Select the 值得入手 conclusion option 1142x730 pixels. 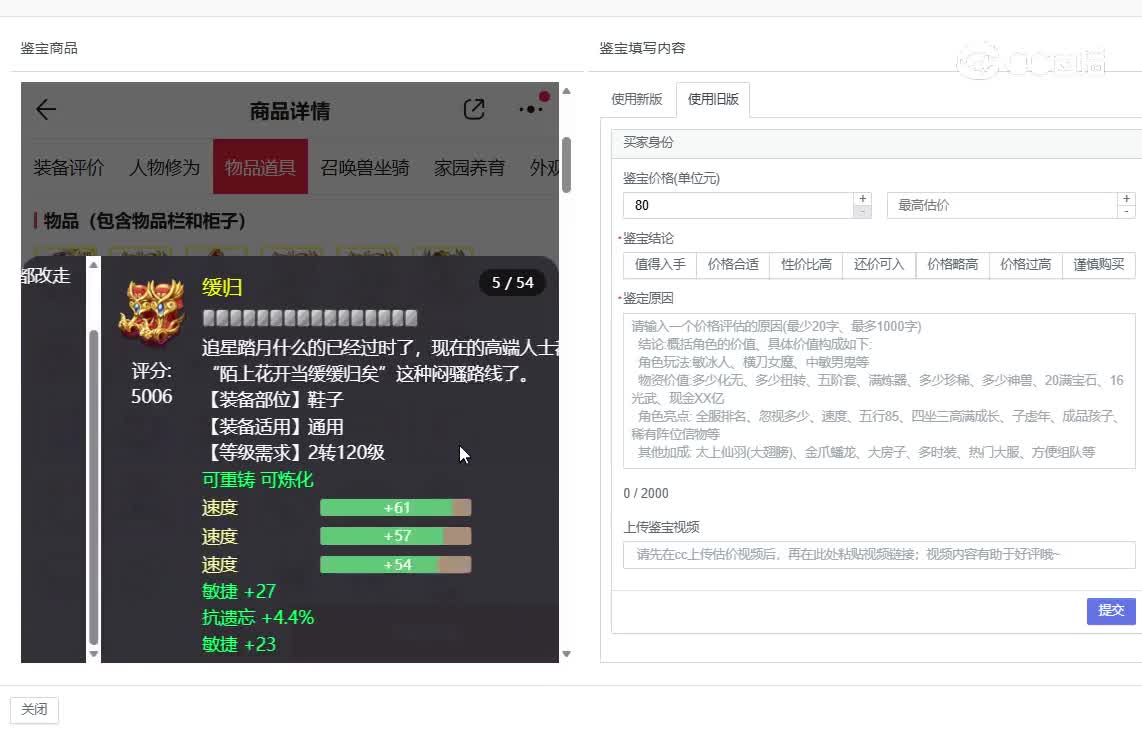[660, 265]
